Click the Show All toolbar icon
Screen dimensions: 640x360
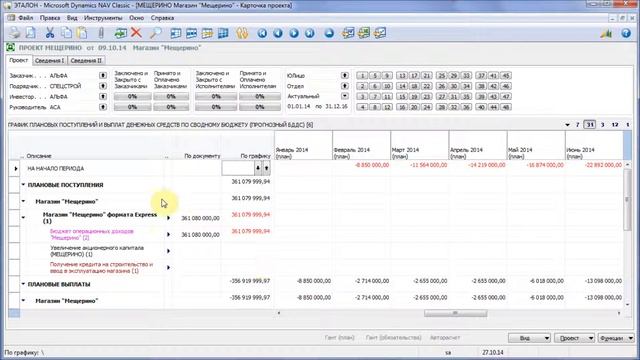point(223,33)
